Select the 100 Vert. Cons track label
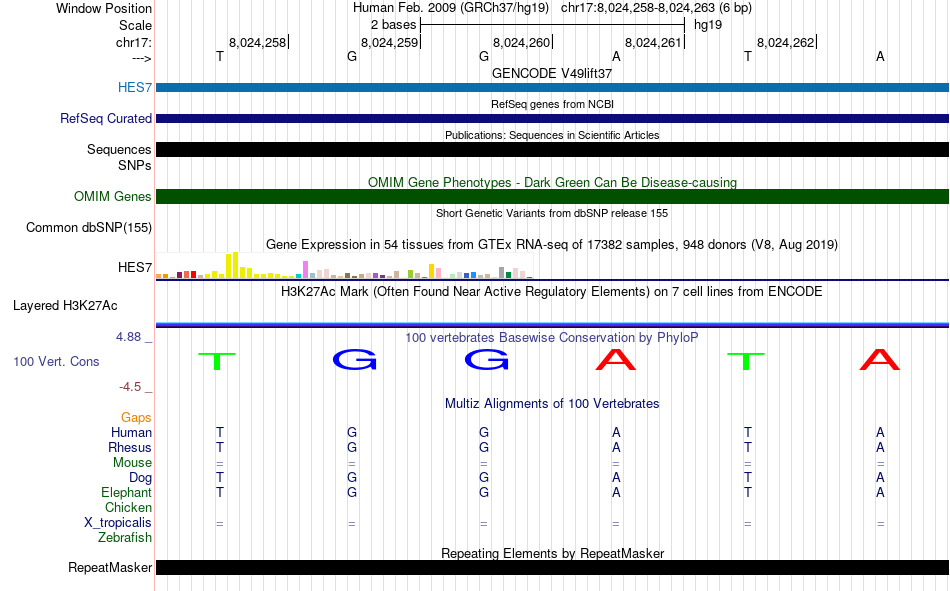950x591 pixels. tap(56, 361)
